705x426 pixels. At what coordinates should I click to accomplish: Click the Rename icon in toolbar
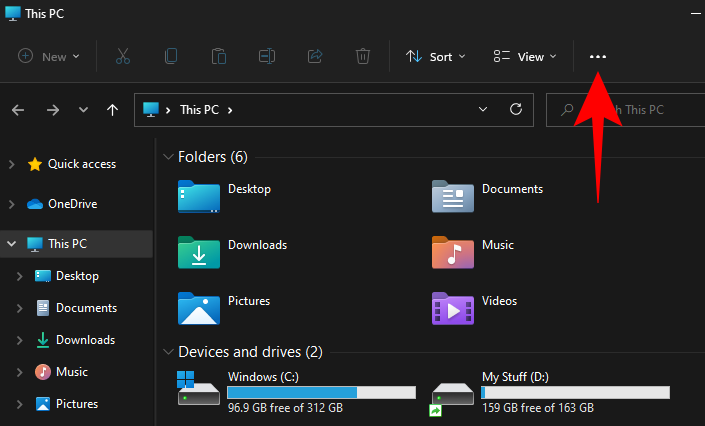pos(267,57)
